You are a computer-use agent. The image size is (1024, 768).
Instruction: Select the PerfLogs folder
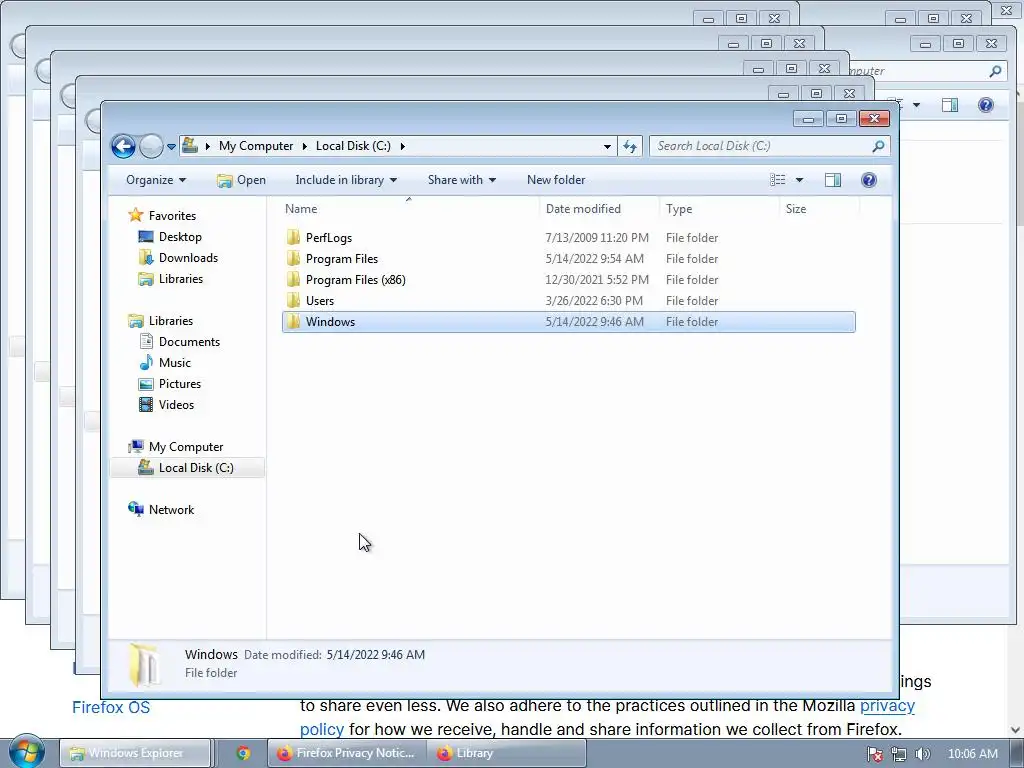pos(328,238)
